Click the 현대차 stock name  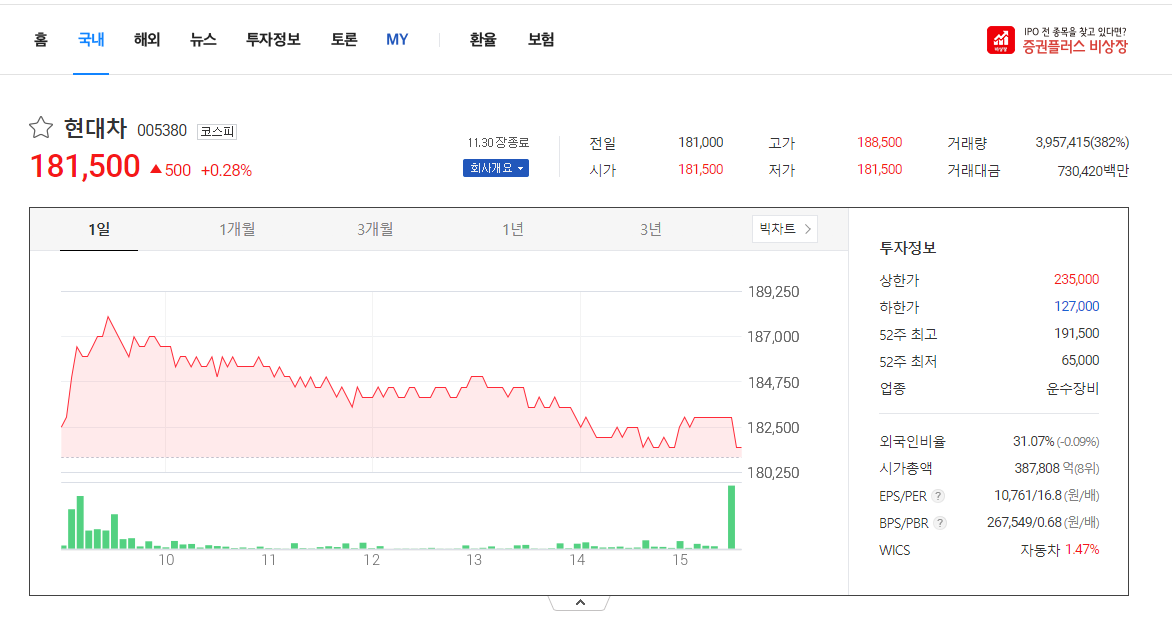point(96,128)
